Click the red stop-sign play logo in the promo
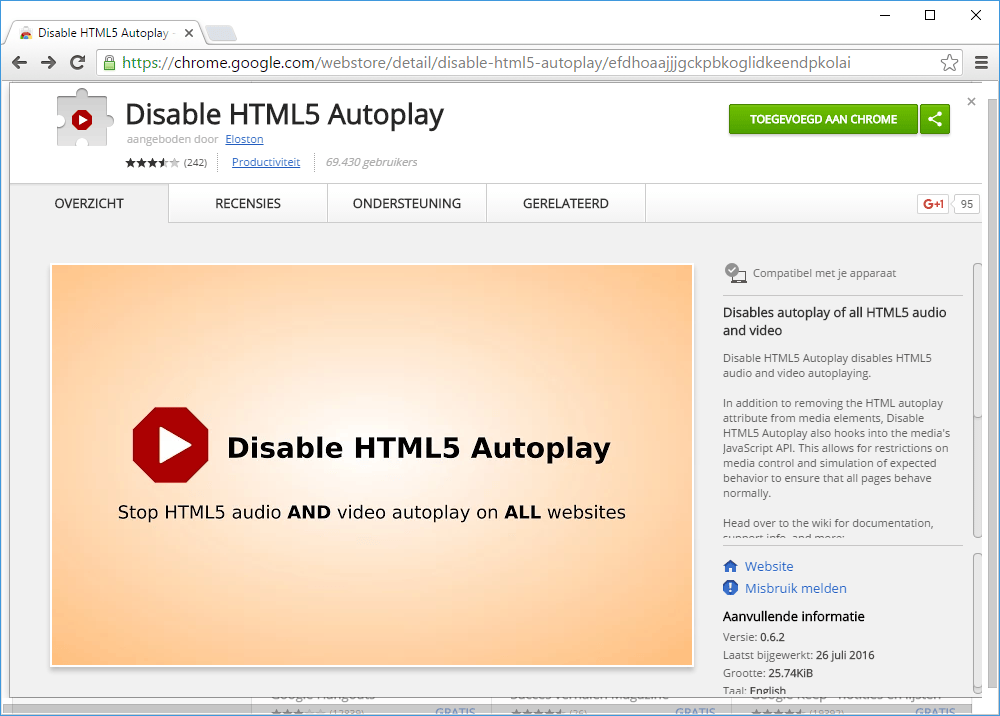Screen dimensions: 1000x716 [x=170, y=445]
